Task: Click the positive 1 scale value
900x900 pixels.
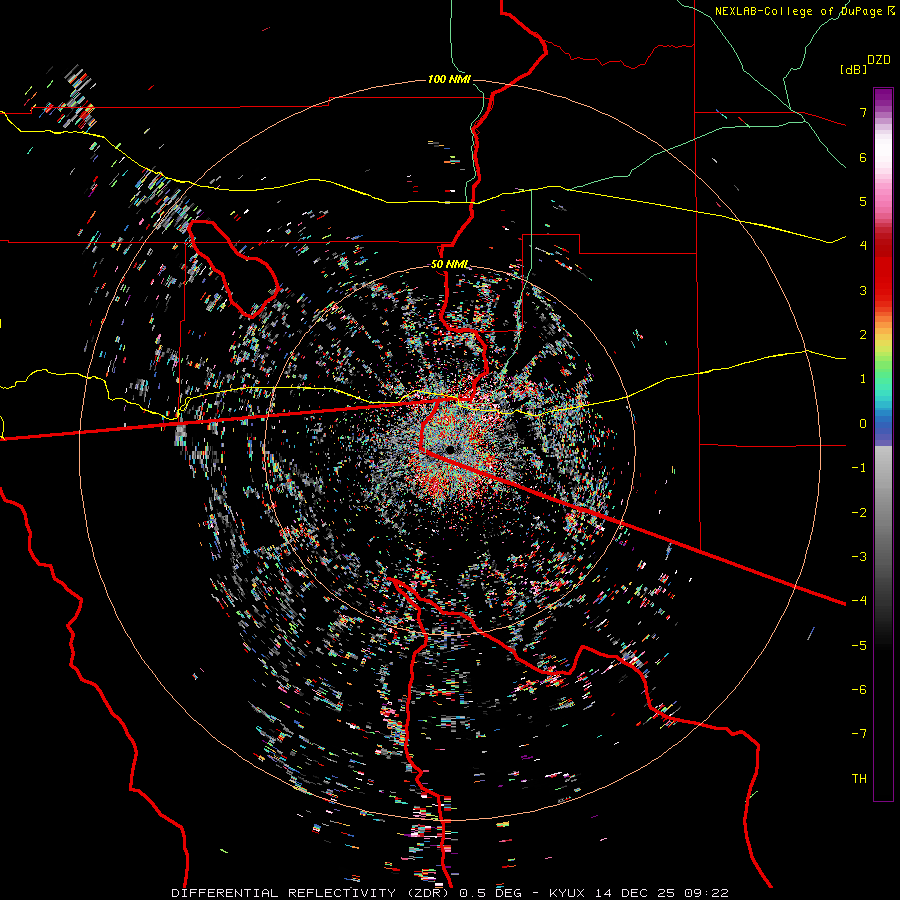Action: click(863, 379)
